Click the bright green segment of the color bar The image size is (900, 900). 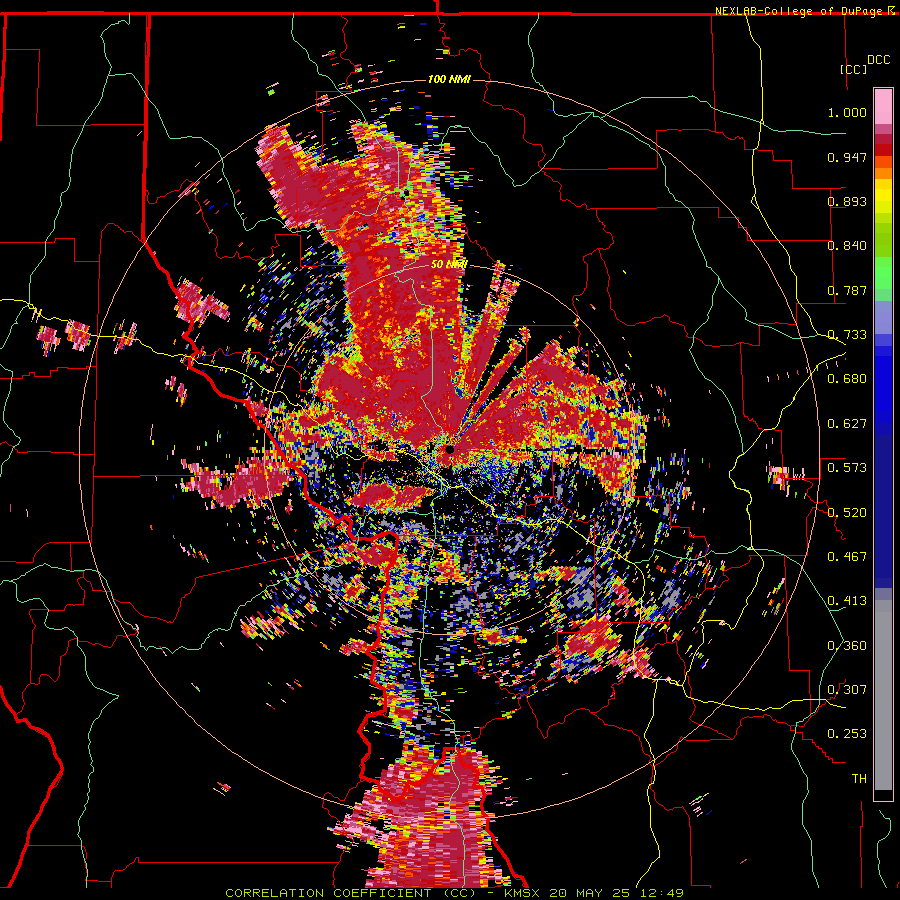883,271
